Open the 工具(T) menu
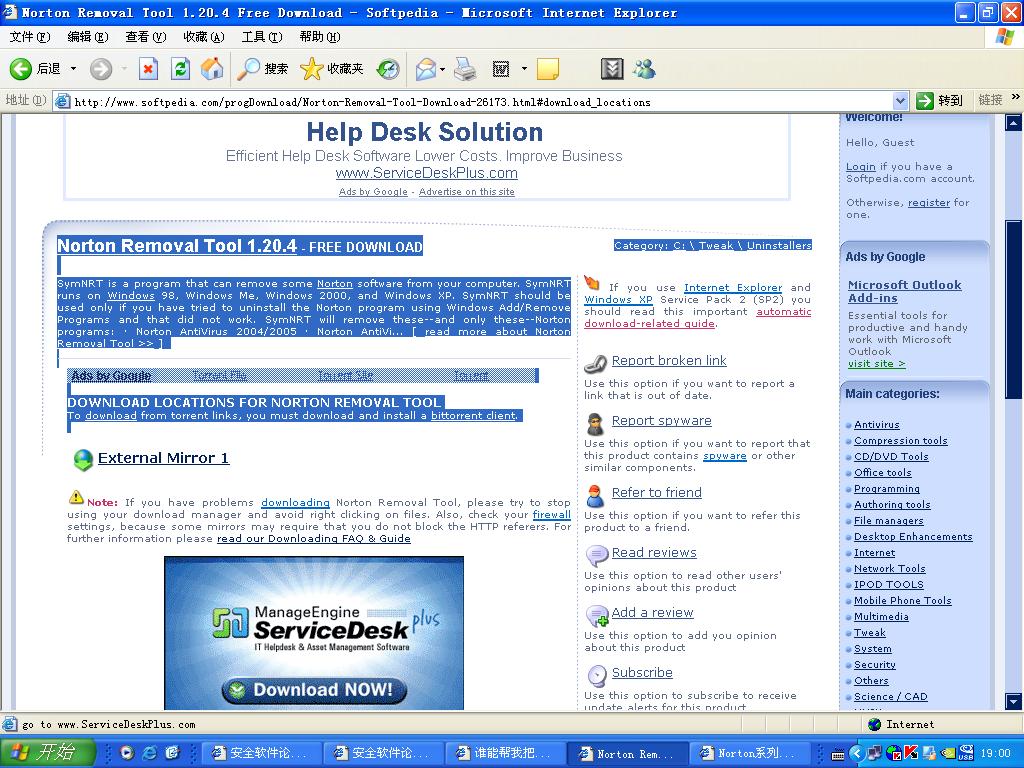Image resolution: width=1024 pixels, height=768 pixels. [x=262, y=37]
